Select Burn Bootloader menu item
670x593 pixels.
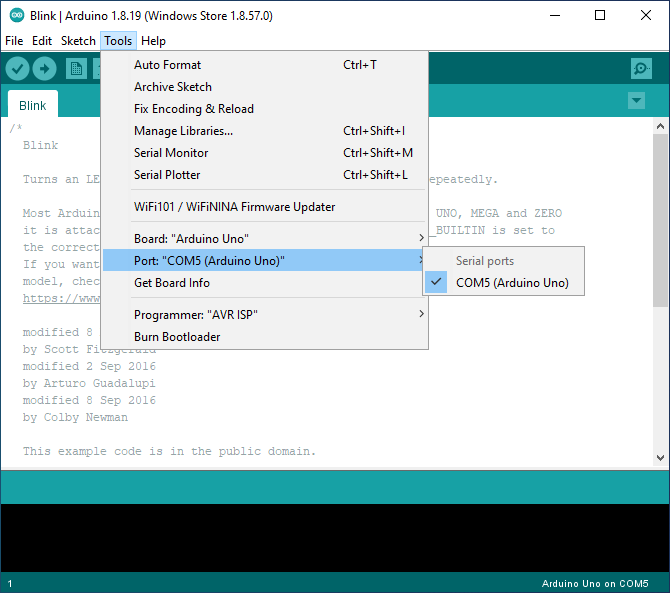click(x=265, y=337)
